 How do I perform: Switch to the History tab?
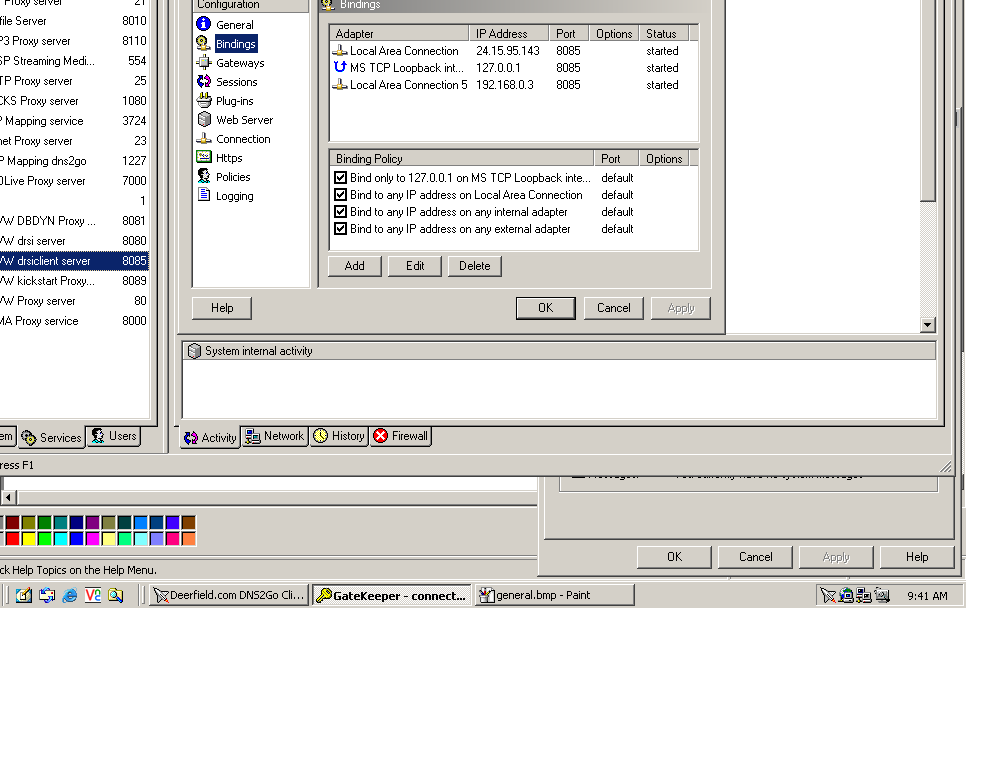pyautogui.click(x=339, y=436)
